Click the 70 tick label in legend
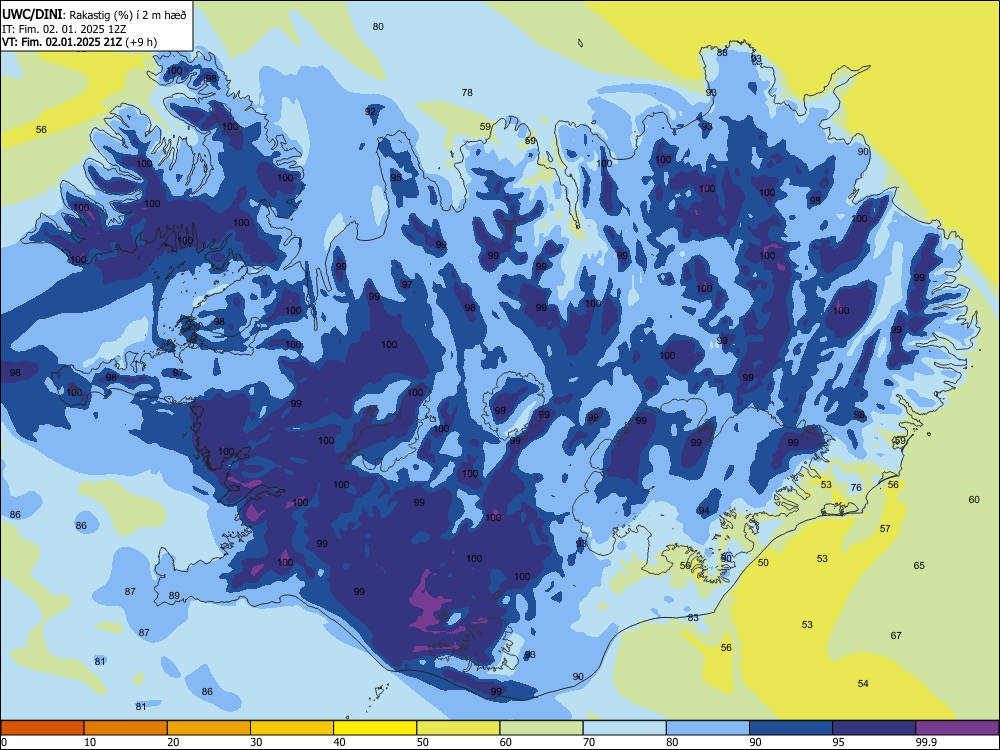Screen dimensions: 1000x750 click(x=589, y=742)
